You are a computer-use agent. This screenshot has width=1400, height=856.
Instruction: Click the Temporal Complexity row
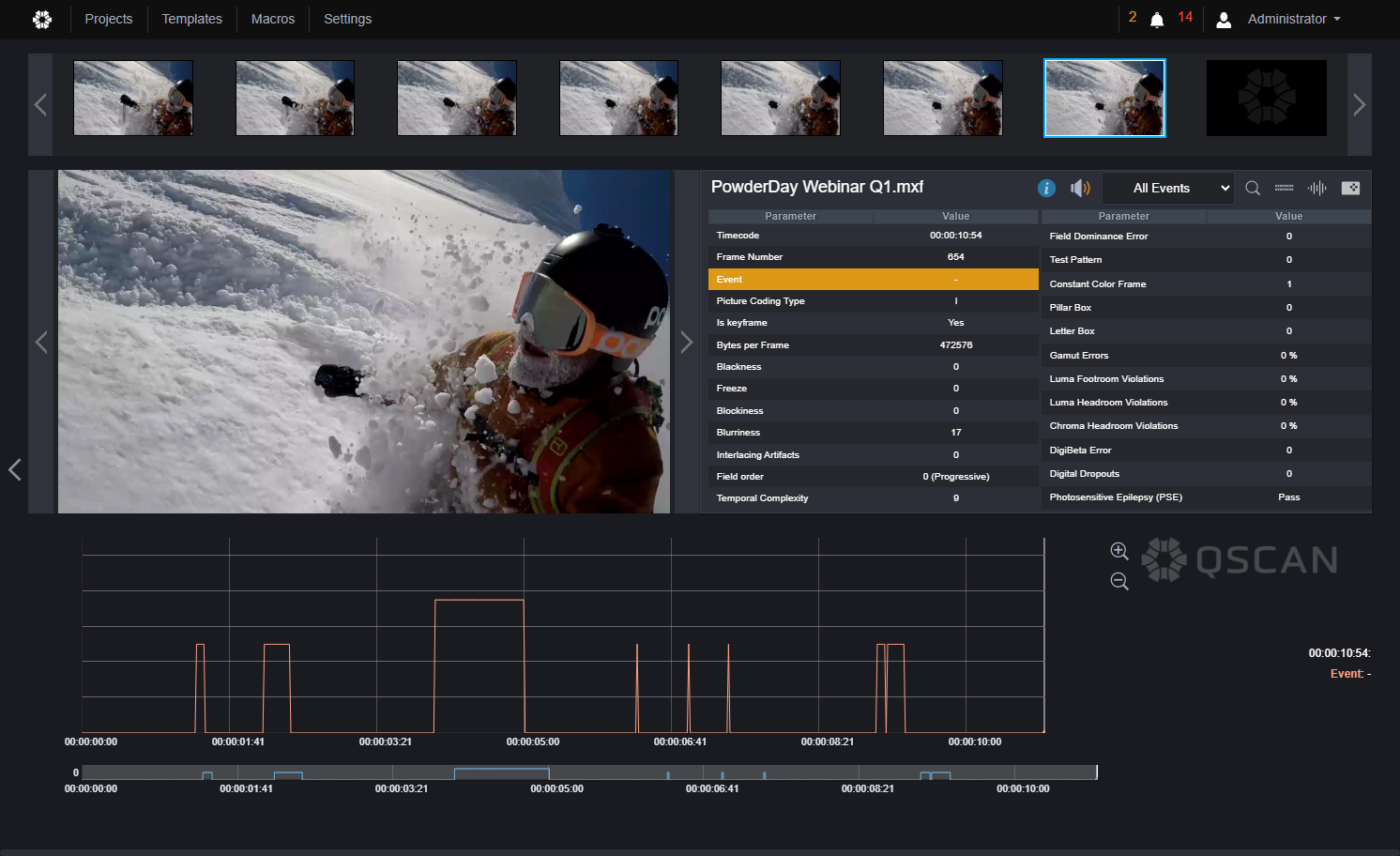[874, 498]
